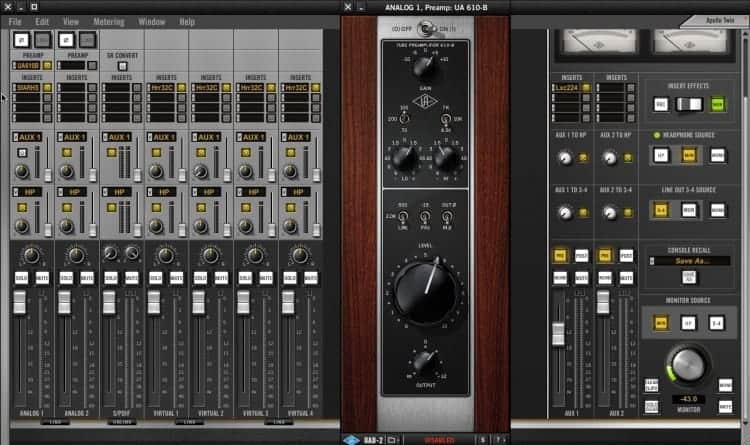Click Aux 1 POST button

tap(581, 256)
